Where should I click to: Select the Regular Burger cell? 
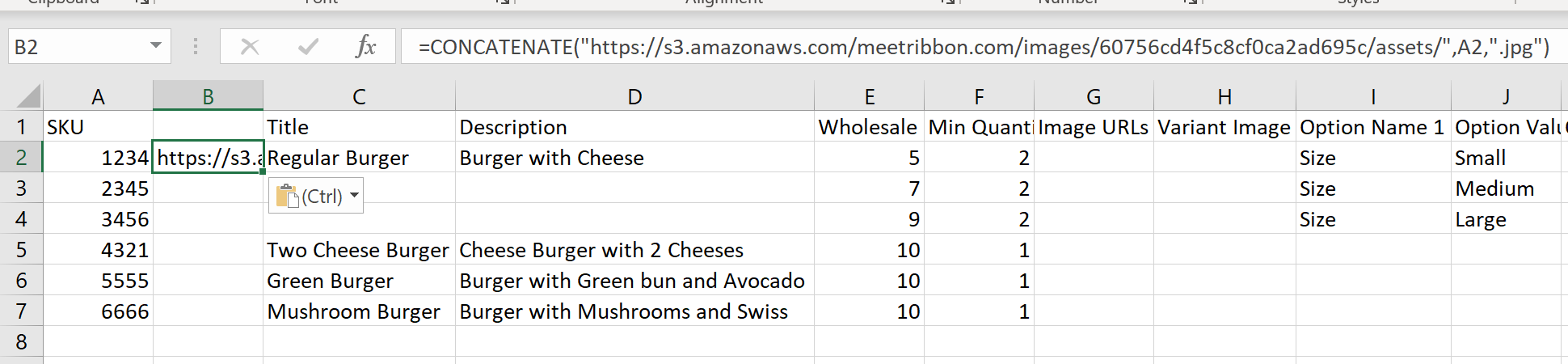click(358, 158)
